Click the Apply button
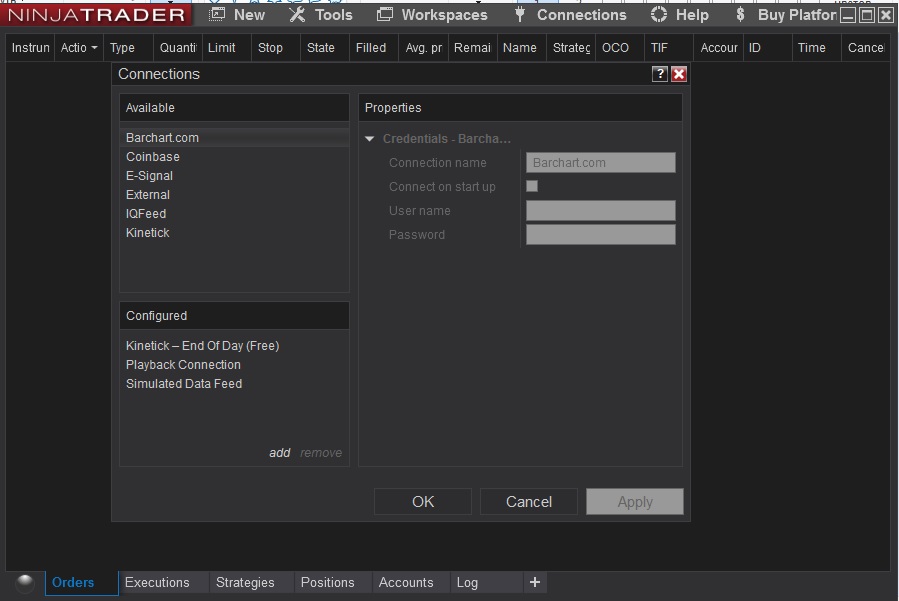899x601 pixels. coord(635,502)
